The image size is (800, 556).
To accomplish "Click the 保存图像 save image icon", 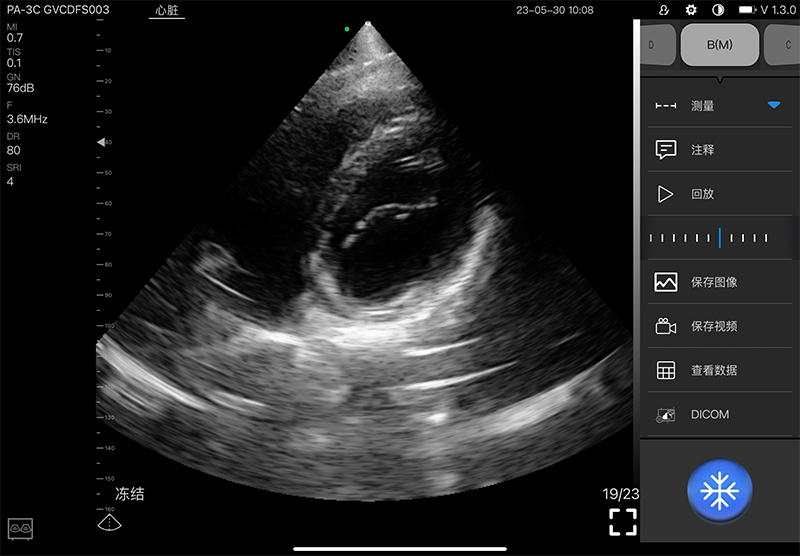I will point(666,282).
